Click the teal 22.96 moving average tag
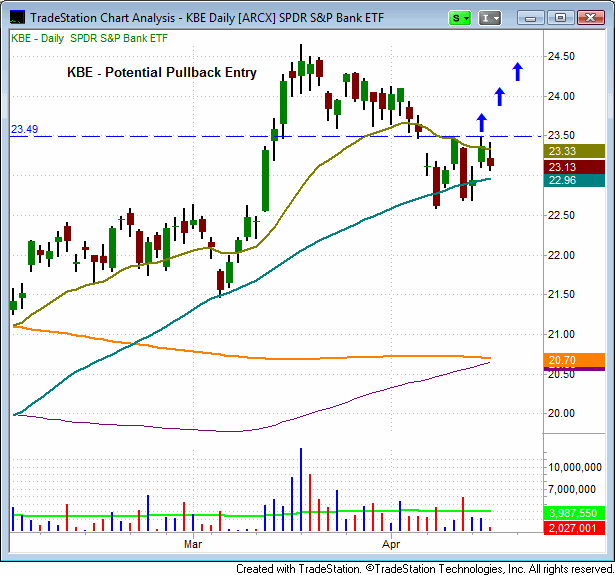The image size is (615, 575). click(574, 180)
